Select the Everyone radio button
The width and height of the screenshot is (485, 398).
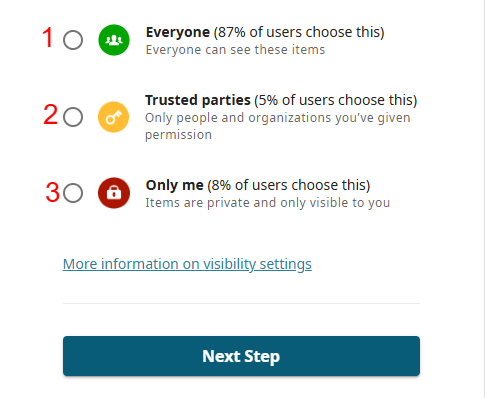click(x=73, y=40)
